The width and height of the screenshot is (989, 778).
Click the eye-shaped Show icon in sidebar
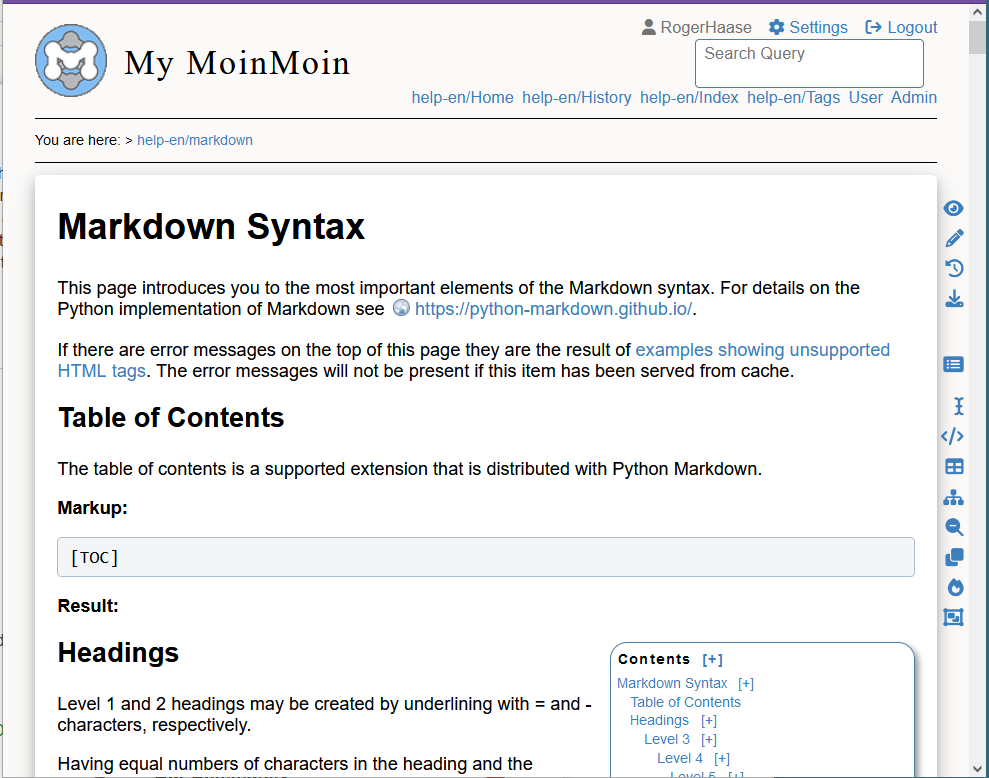coord(954,208)
